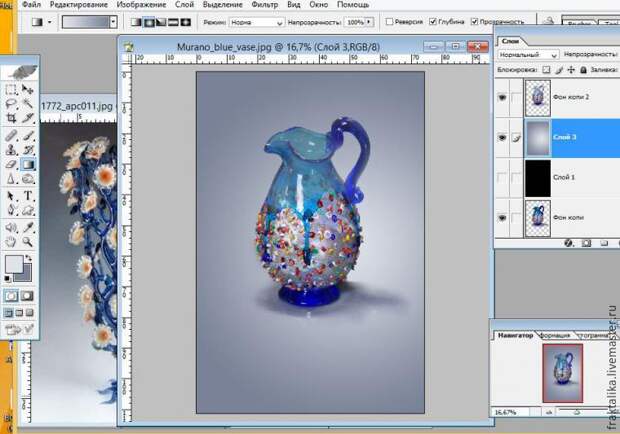
Task: Select the Hand tool
Action: [11, 242]
